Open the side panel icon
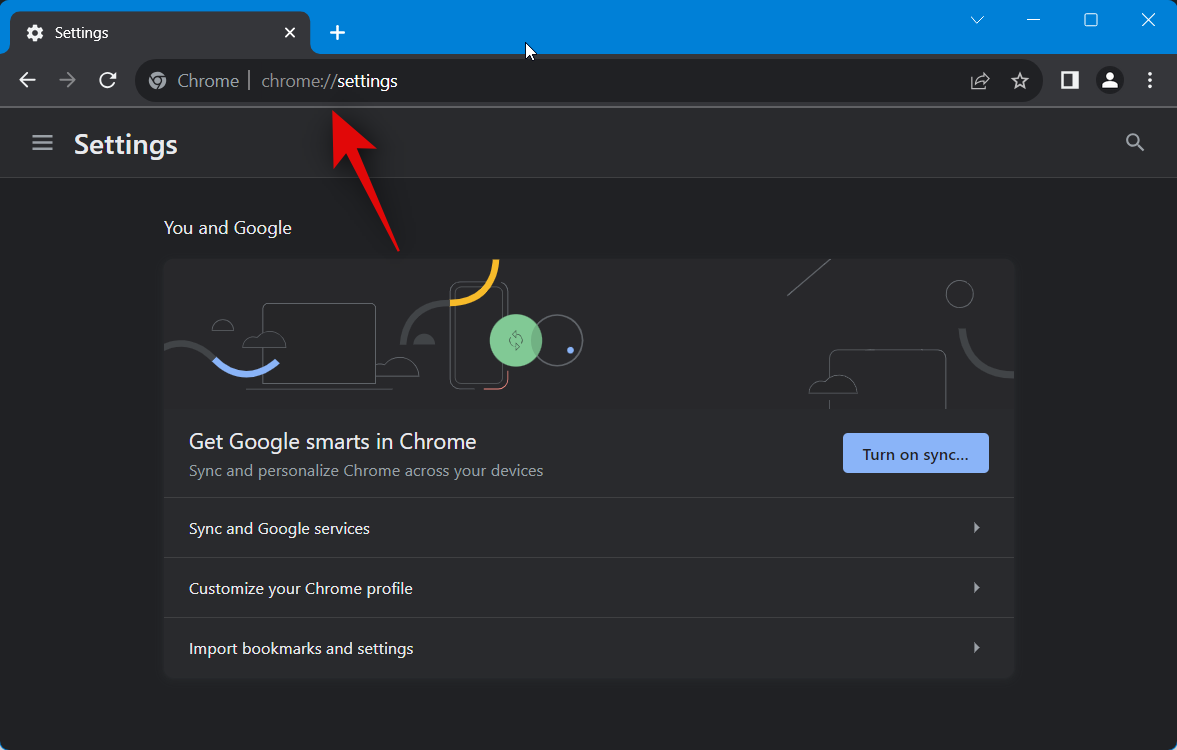This screenshot has height=750, width=1177. [x=1070, y=80]
